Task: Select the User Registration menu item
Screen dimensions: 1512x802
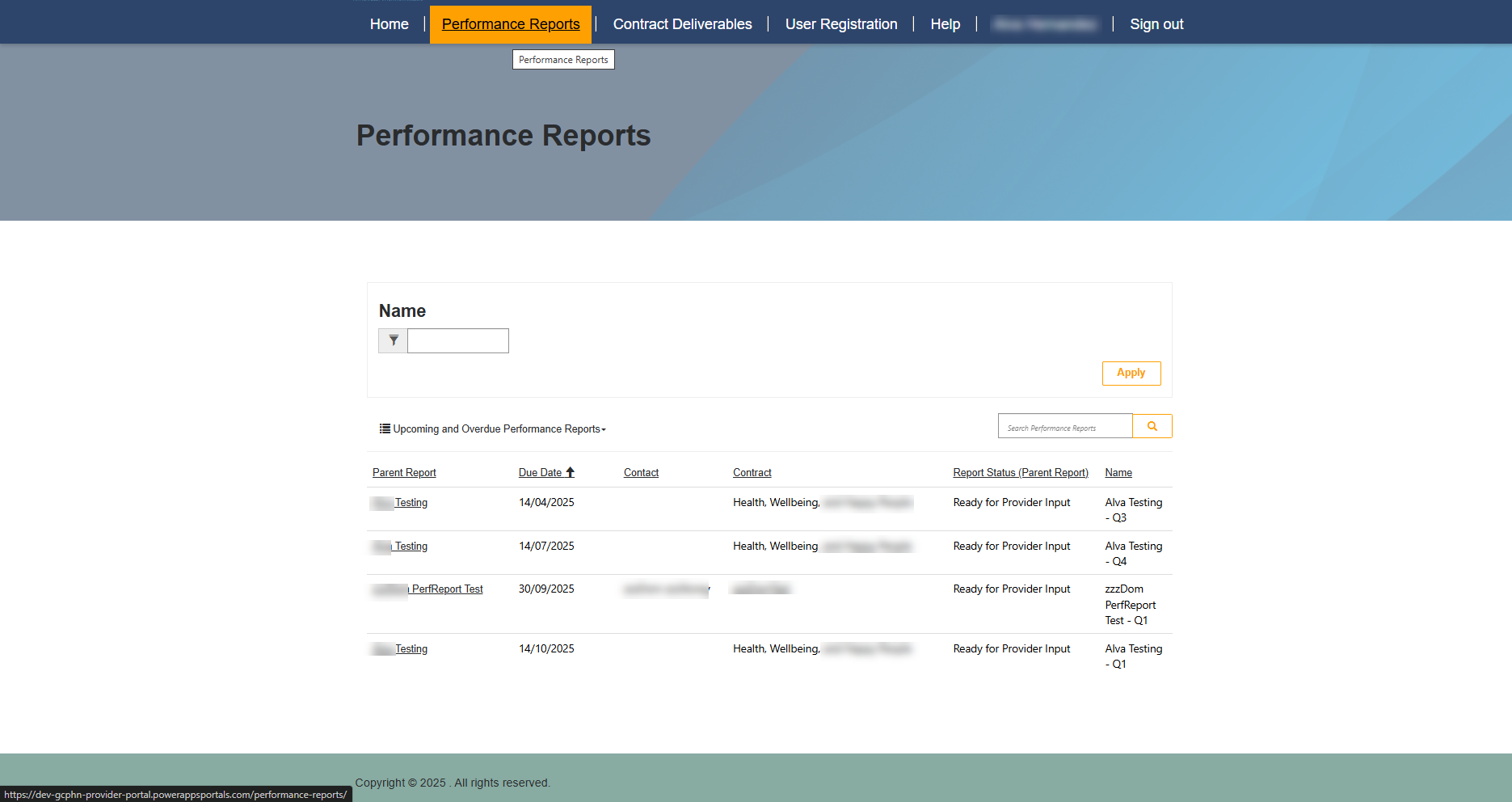Action: (840, 23)
